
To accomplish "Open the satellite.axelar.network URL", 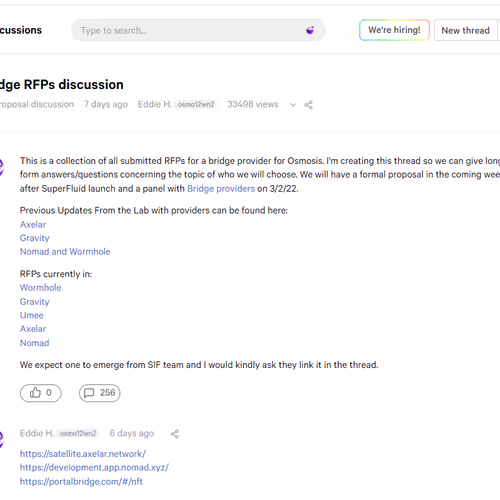I will [83, 454].
